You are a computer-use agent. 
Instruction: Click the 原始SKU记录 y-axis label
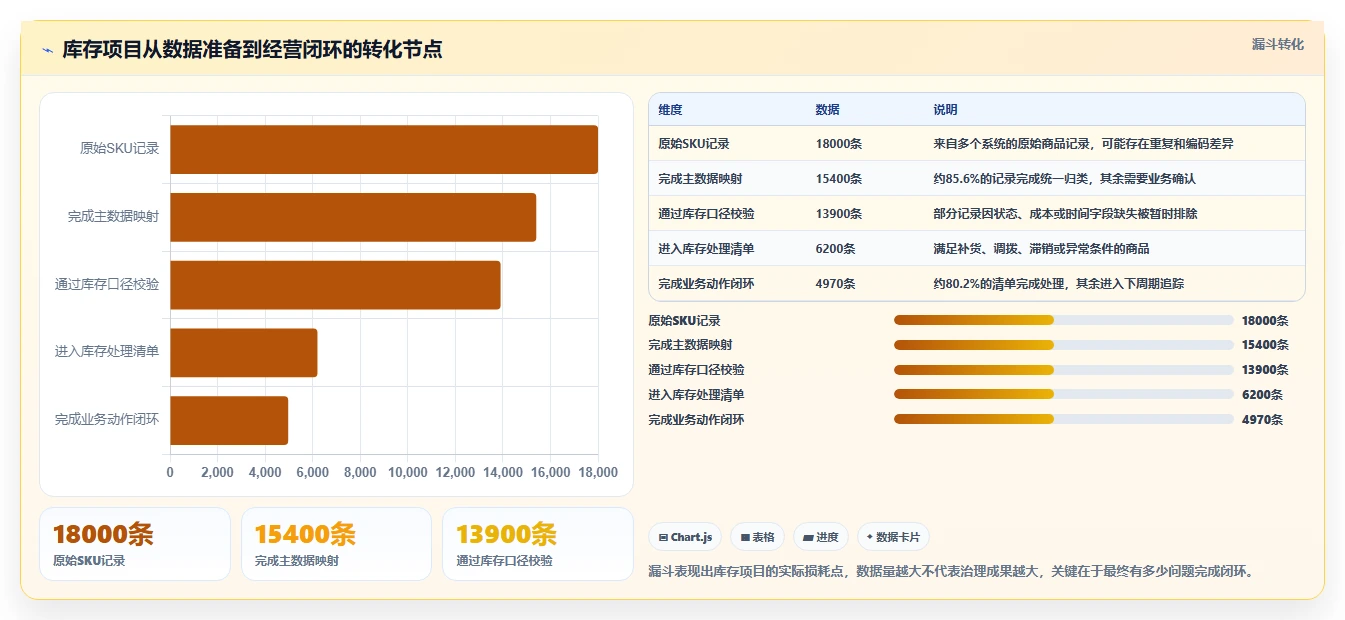(x=120, y=149)
